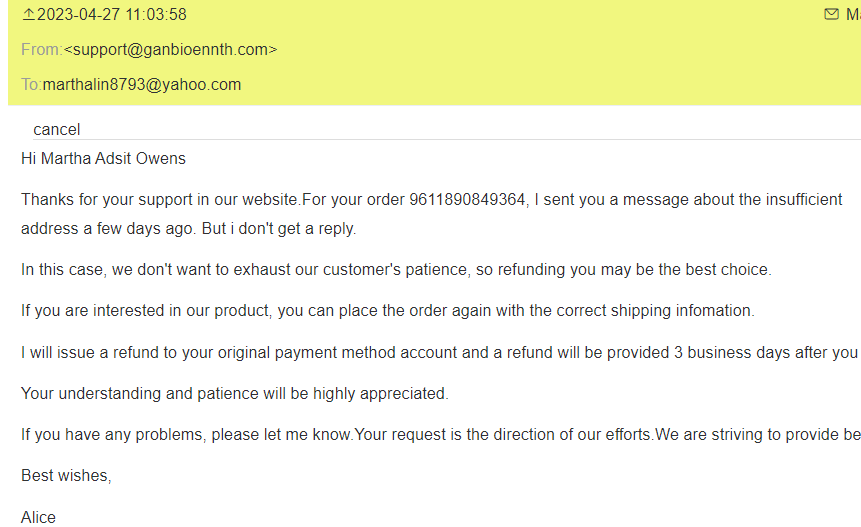Click the recipient address marthalin8793@yahoo.com
The image size is (861, 527).
tap(141, 84)
